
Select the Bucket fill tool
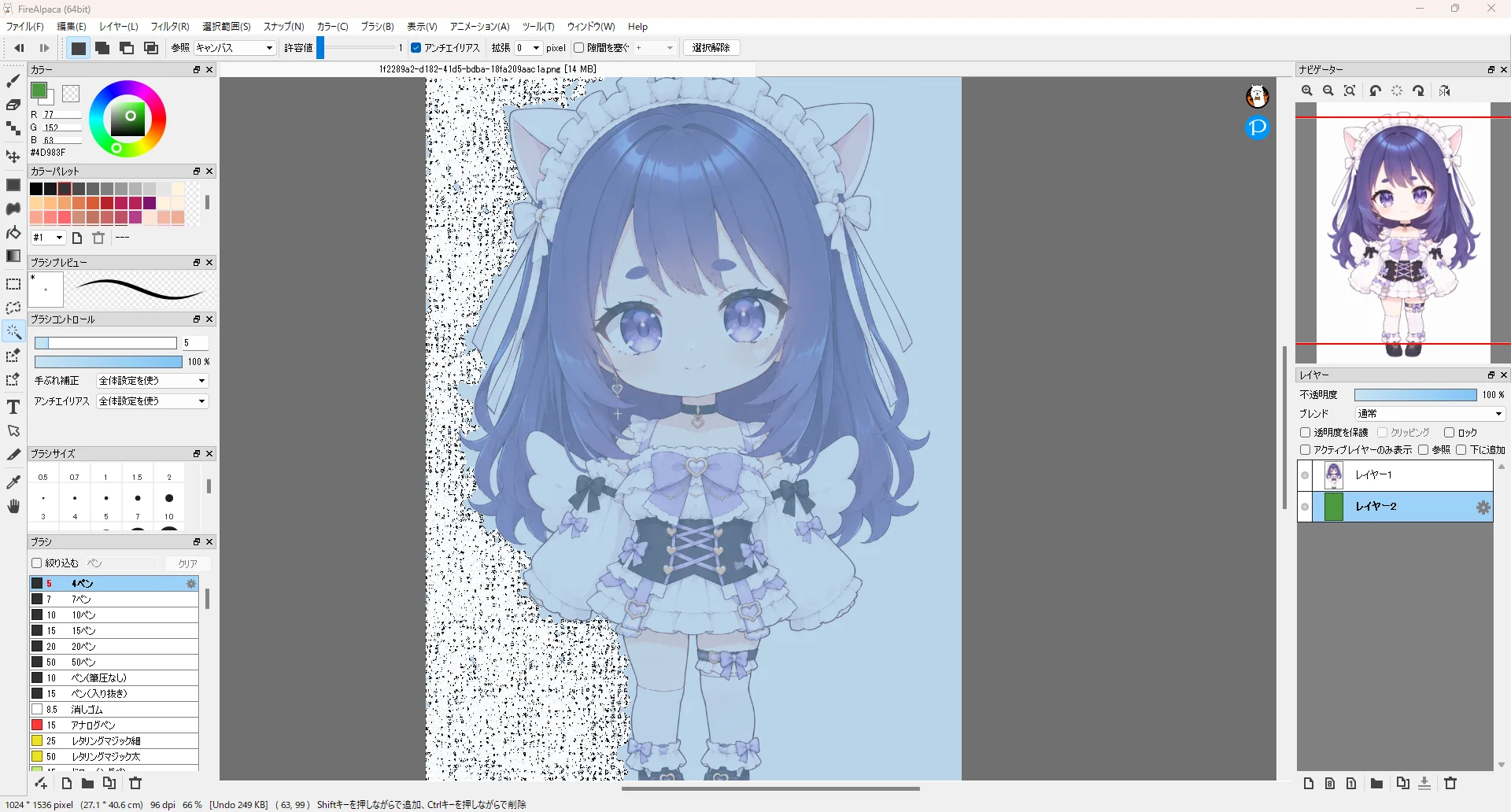click(x=13, y=232)
